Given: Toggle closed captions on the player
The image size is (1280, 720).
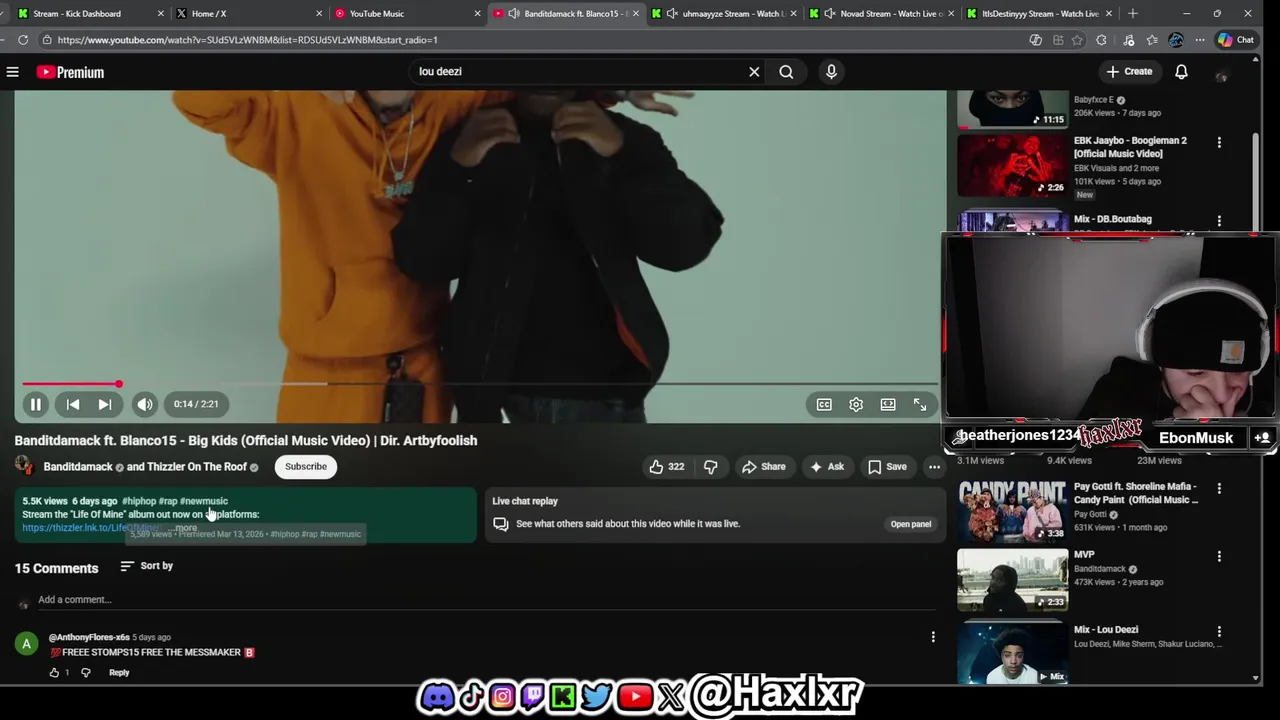Looking at the screenshot, I should [x=824, y=404].
